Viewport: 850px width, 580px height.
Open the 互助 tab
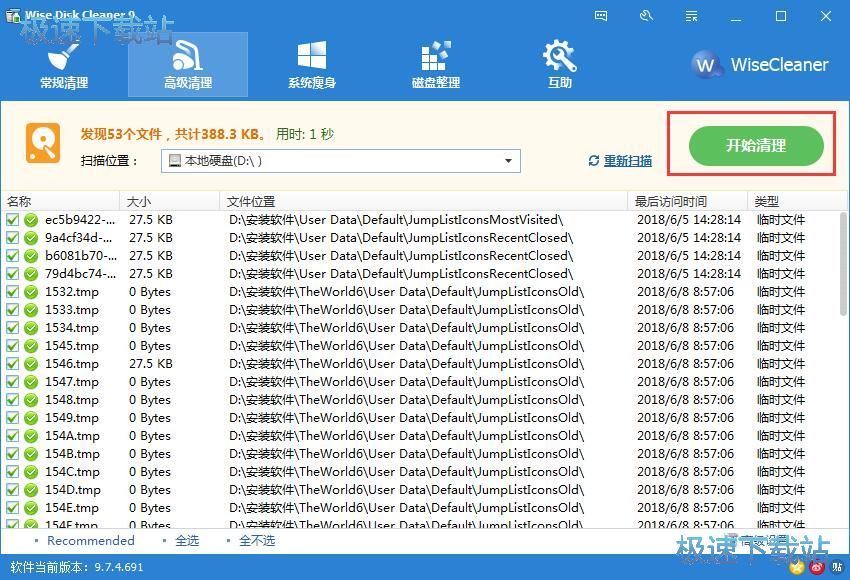[x=559, y=65]
